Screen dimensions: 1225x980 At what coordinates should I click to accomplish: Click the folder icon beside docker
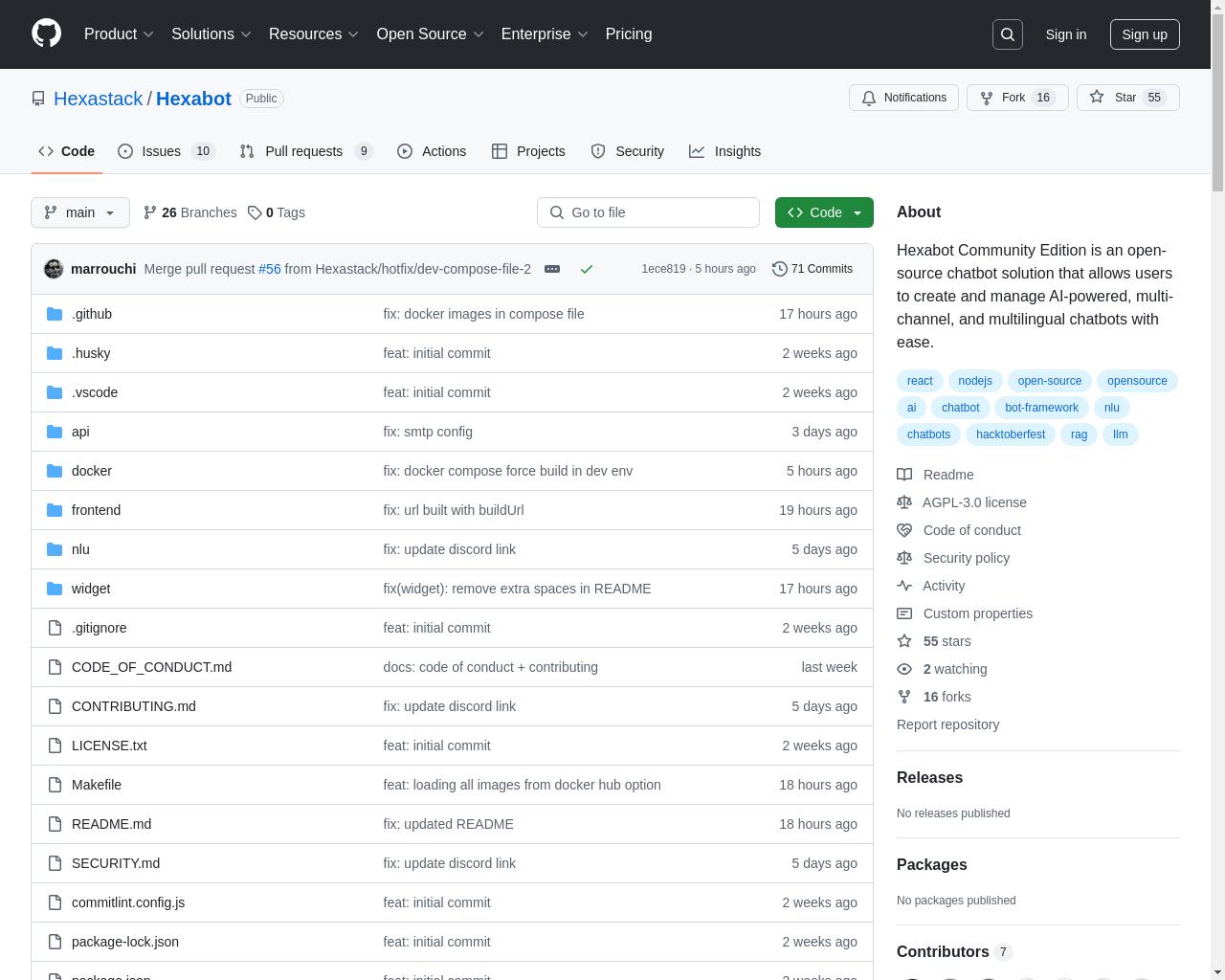pyautogui.click(x=55, y=471)
